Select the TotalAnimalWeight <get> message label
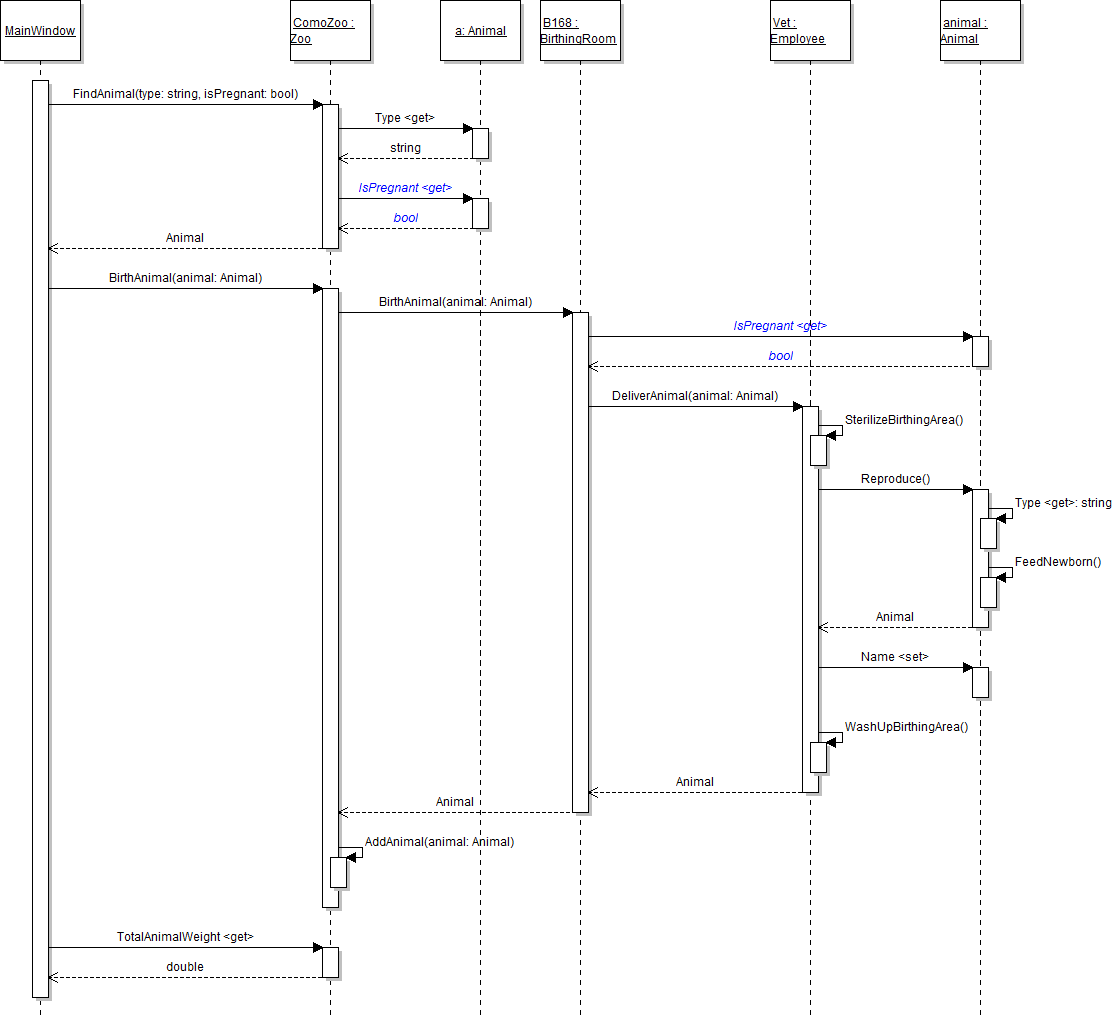 (185, 937)
